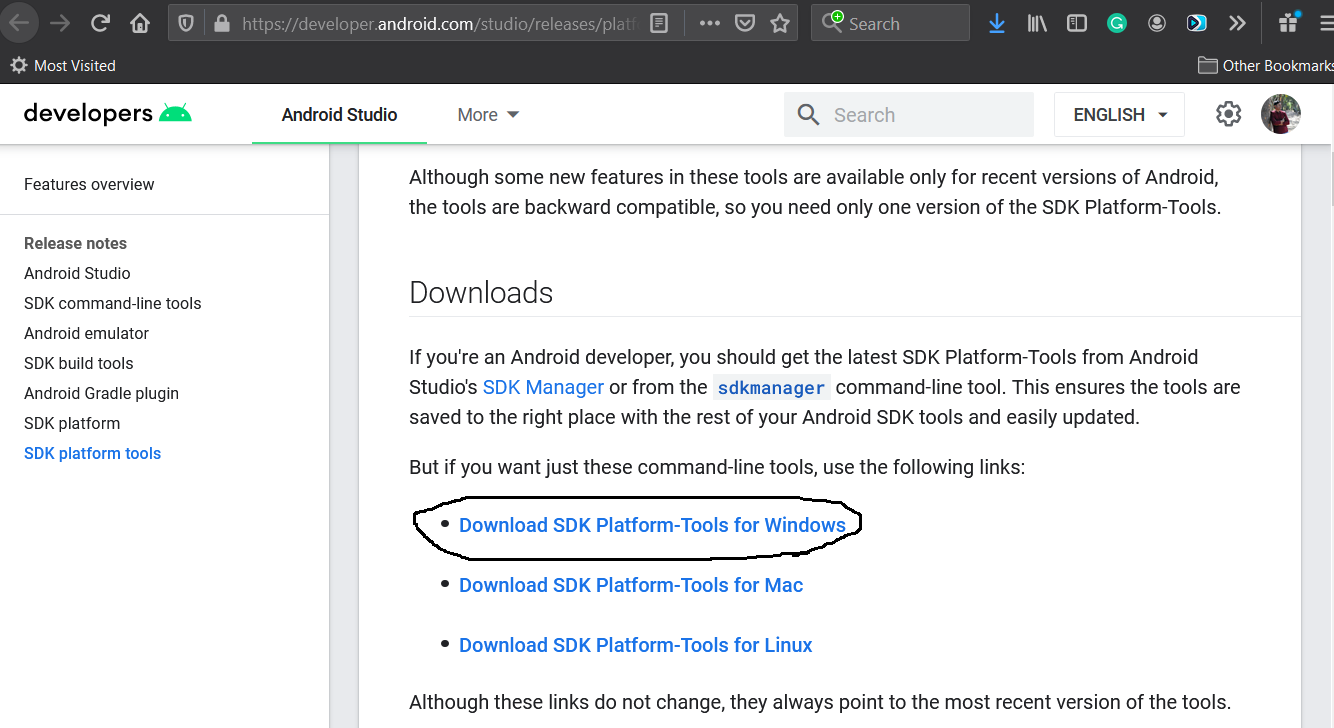
Task: Open the downloads arrow panel
Action: 996,23
